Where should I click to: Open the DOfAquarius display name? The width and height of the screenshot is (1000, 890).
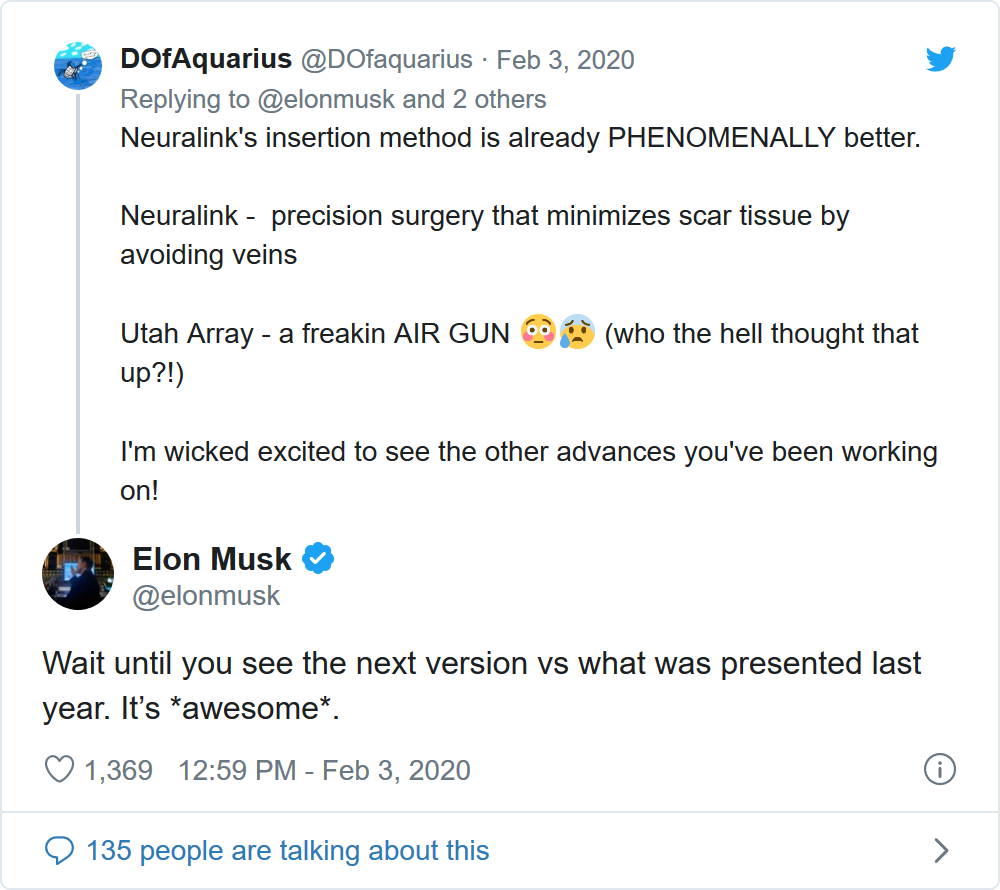click(205, 60)
